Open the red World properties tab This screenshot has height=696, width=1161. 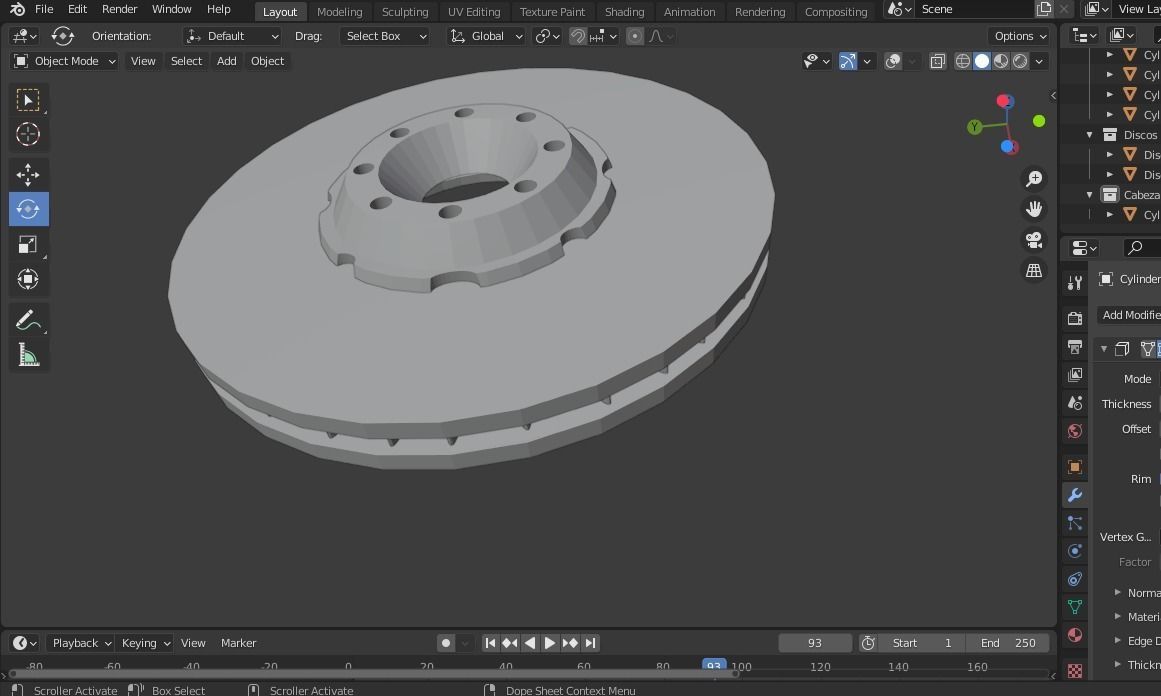tap(1074, 430)
